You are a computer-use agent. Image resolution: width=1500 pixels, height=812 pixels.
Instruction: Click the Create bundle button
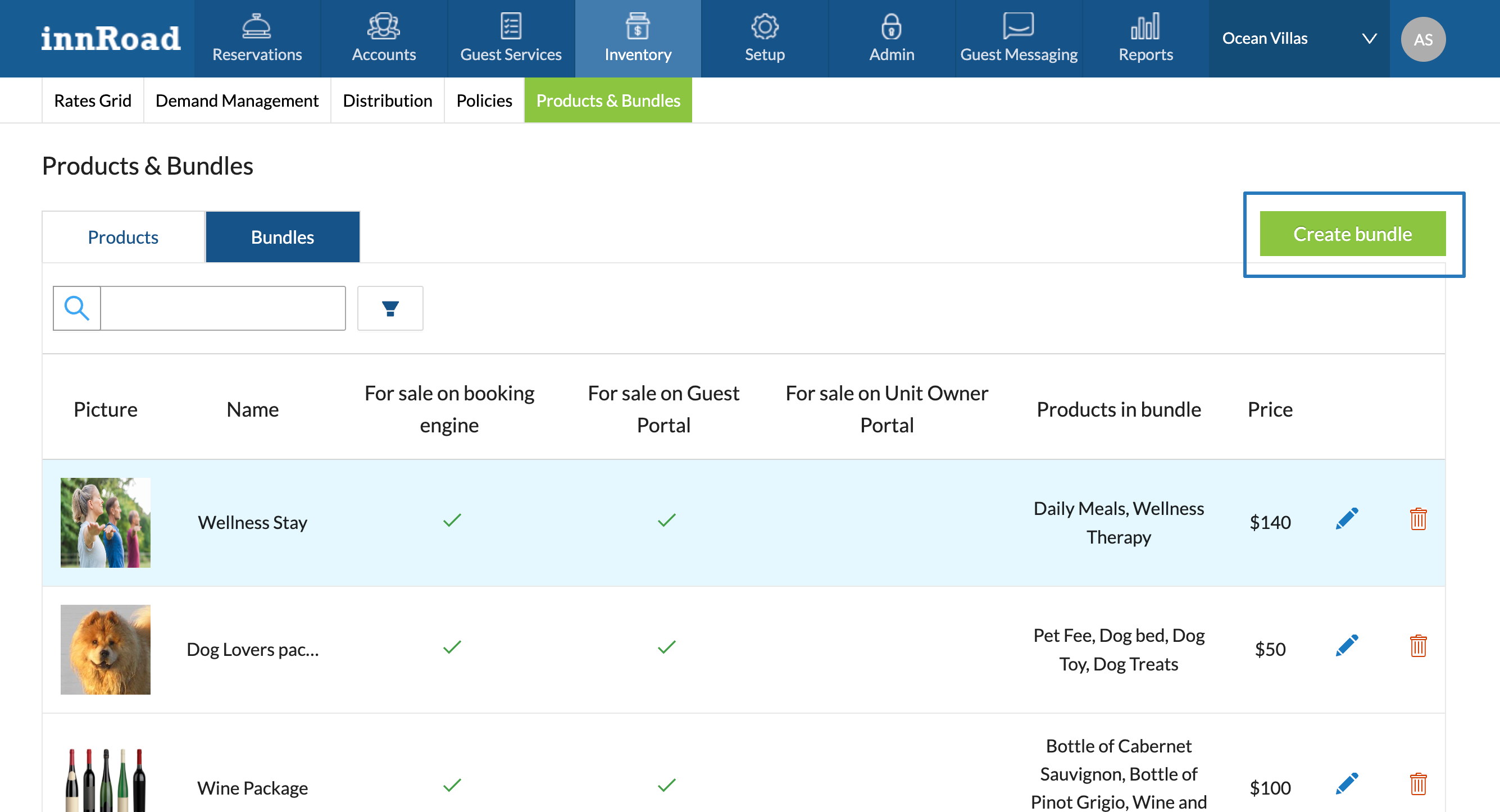1352,234
